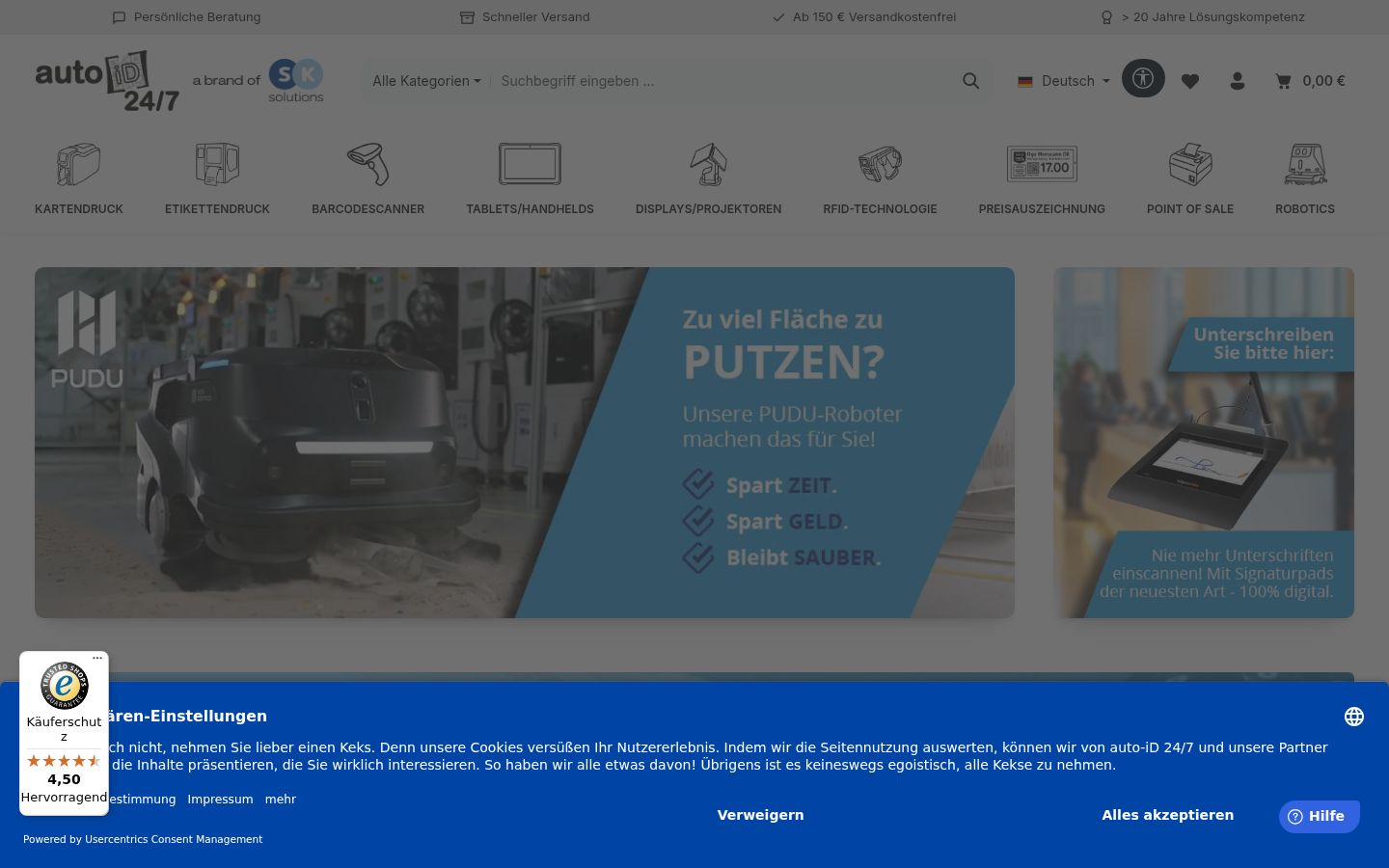Click the Robotics robot icon
1389x868 pixels.
coord(1305,164)
